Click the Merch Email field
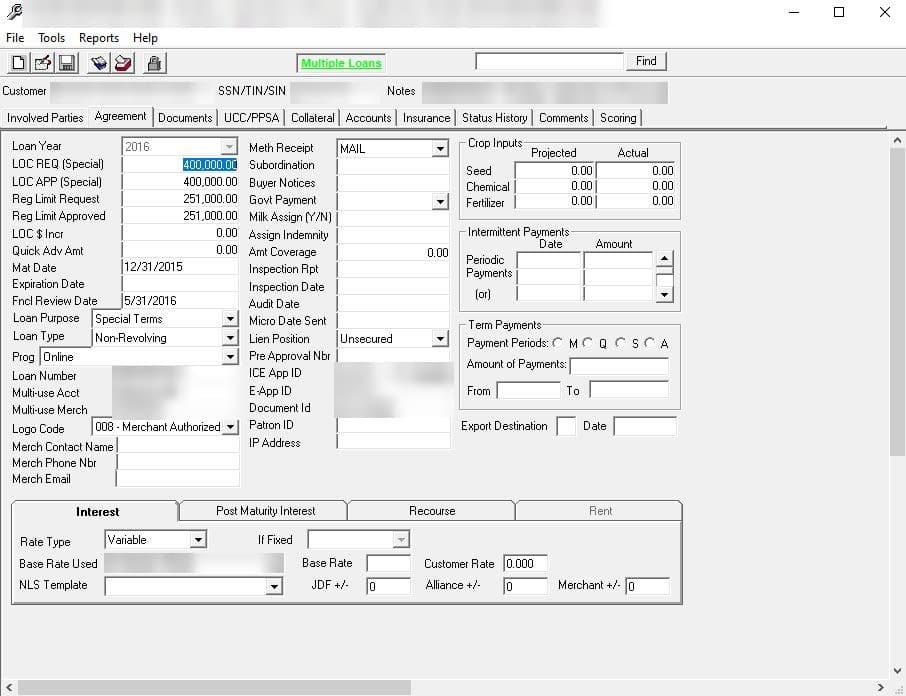The width and height of the screenshot is (906, 696). 178,478
